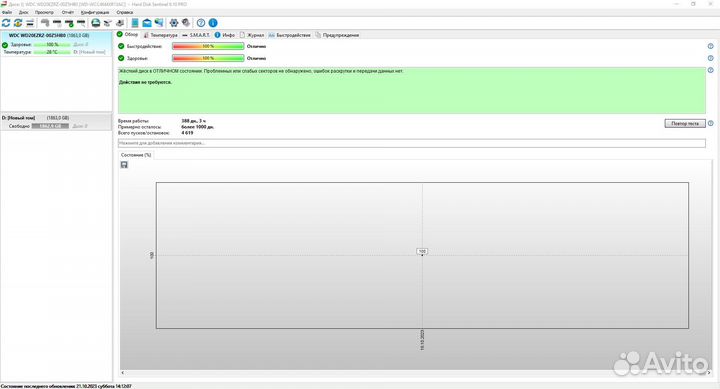Click the Температура value in left disk panel
The height and width of the screenshot is (389, 720).
[x=52, y=52]
